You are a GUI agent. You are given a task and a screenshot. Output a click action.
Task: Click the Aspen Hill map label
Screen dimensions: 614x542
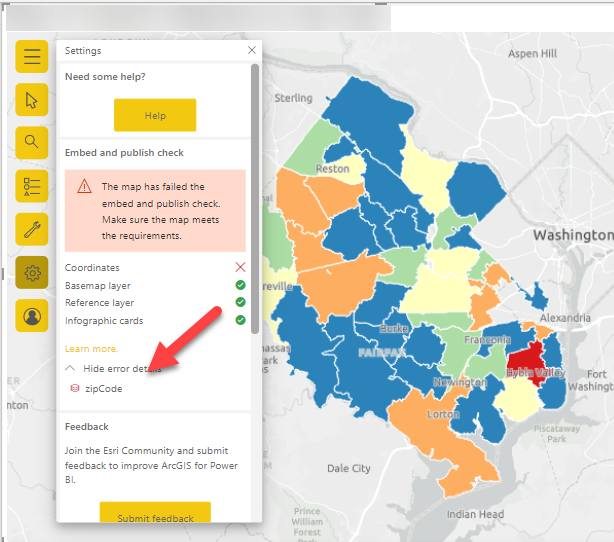(532, 53)
